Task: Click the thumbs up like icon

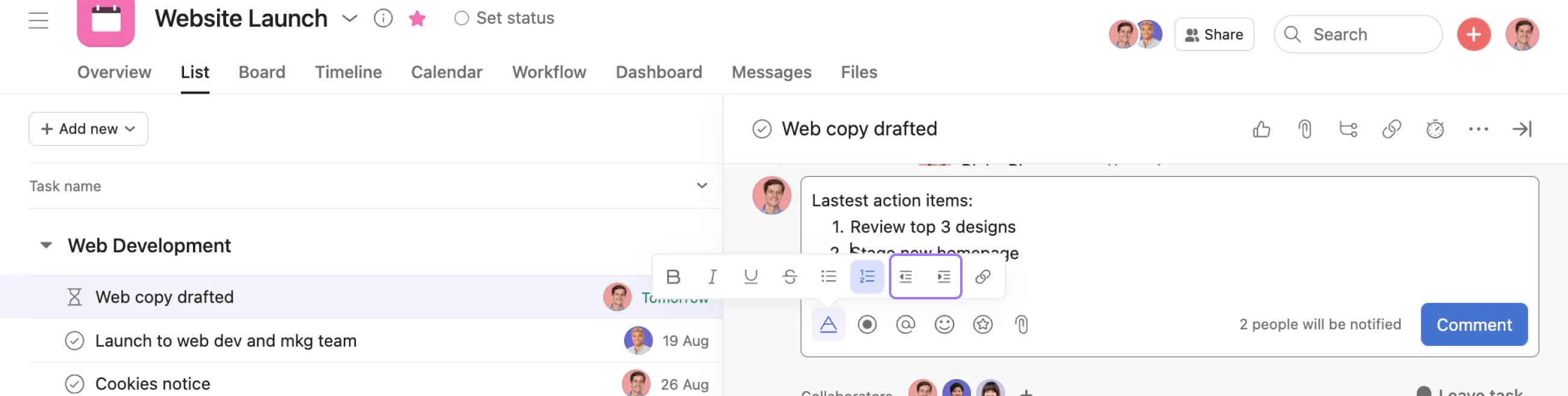Action: pos(1261,129)
